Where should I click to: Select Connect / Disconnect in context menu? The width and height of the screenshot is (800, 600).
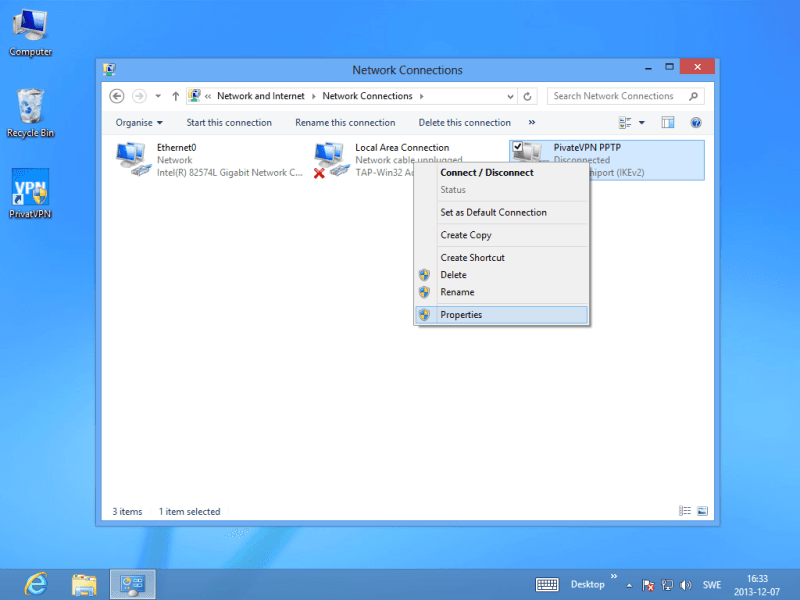point(487,172)
